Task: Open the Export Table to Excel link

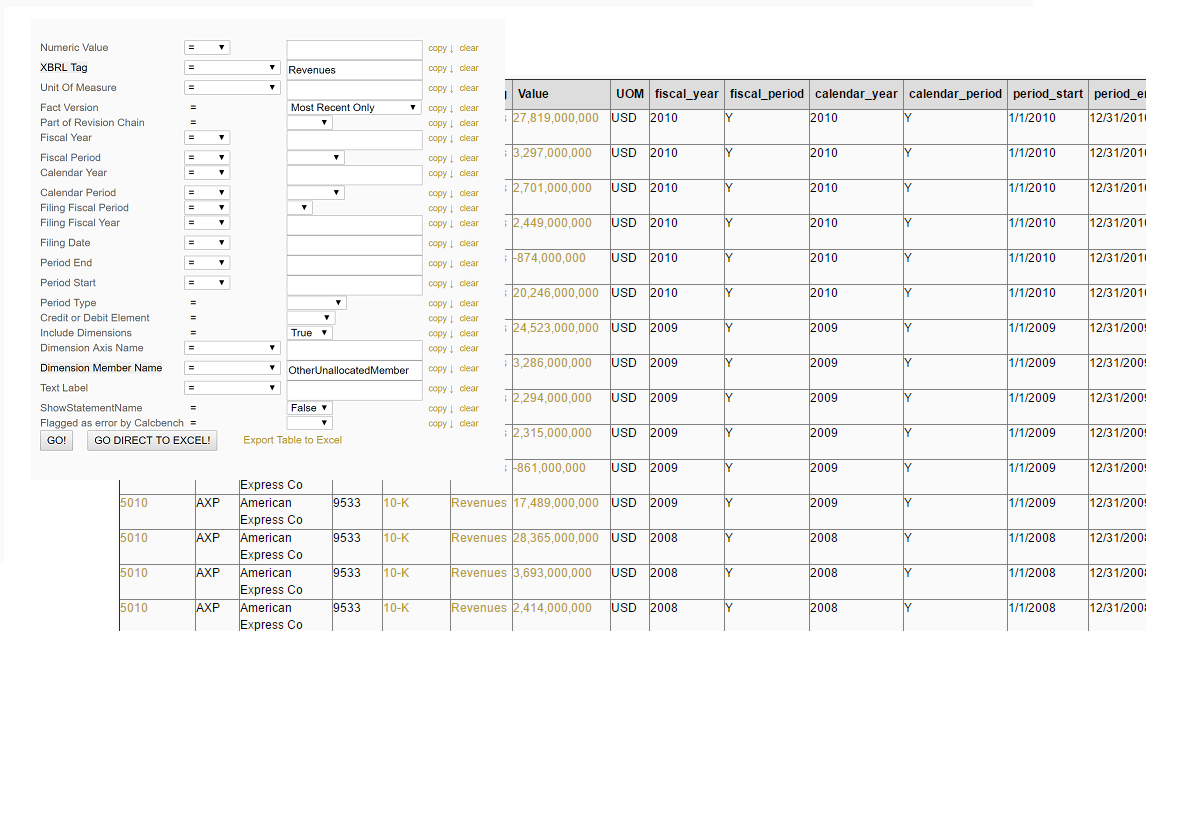Action: (x=292, y=440)
